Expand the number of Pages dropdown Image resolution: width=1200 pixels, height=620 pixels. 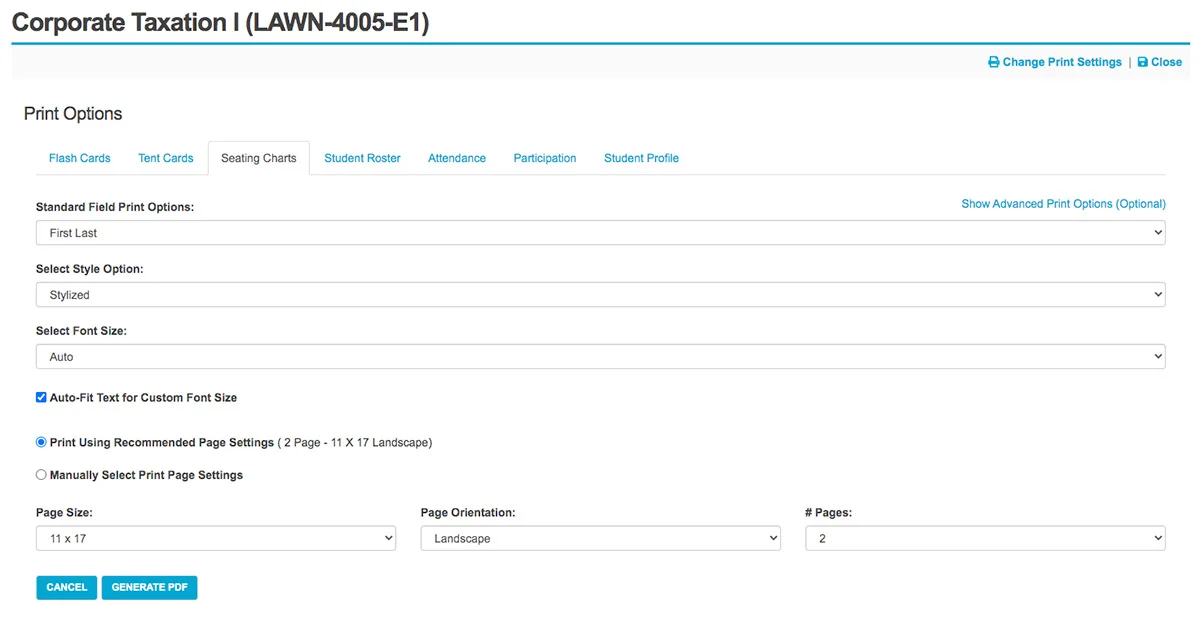click(x=985, y=539)
